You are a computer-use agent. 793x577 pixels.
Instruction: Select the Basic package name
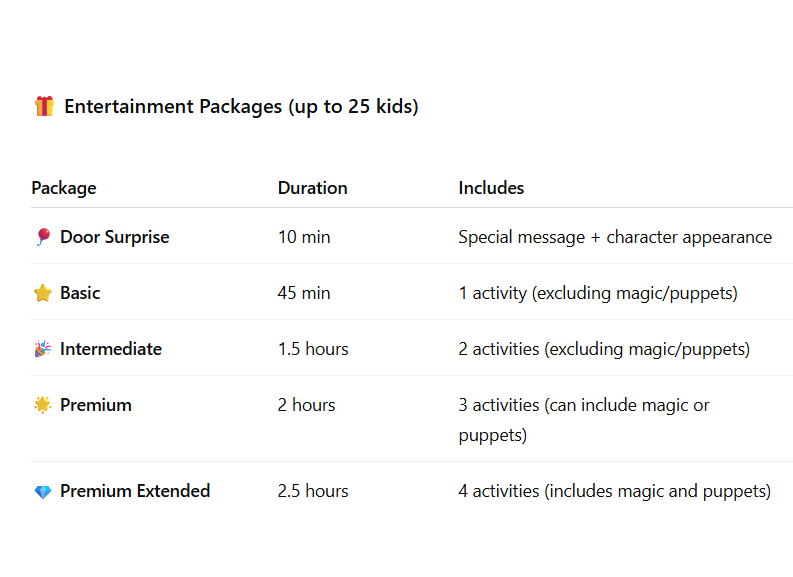(80, 293)
